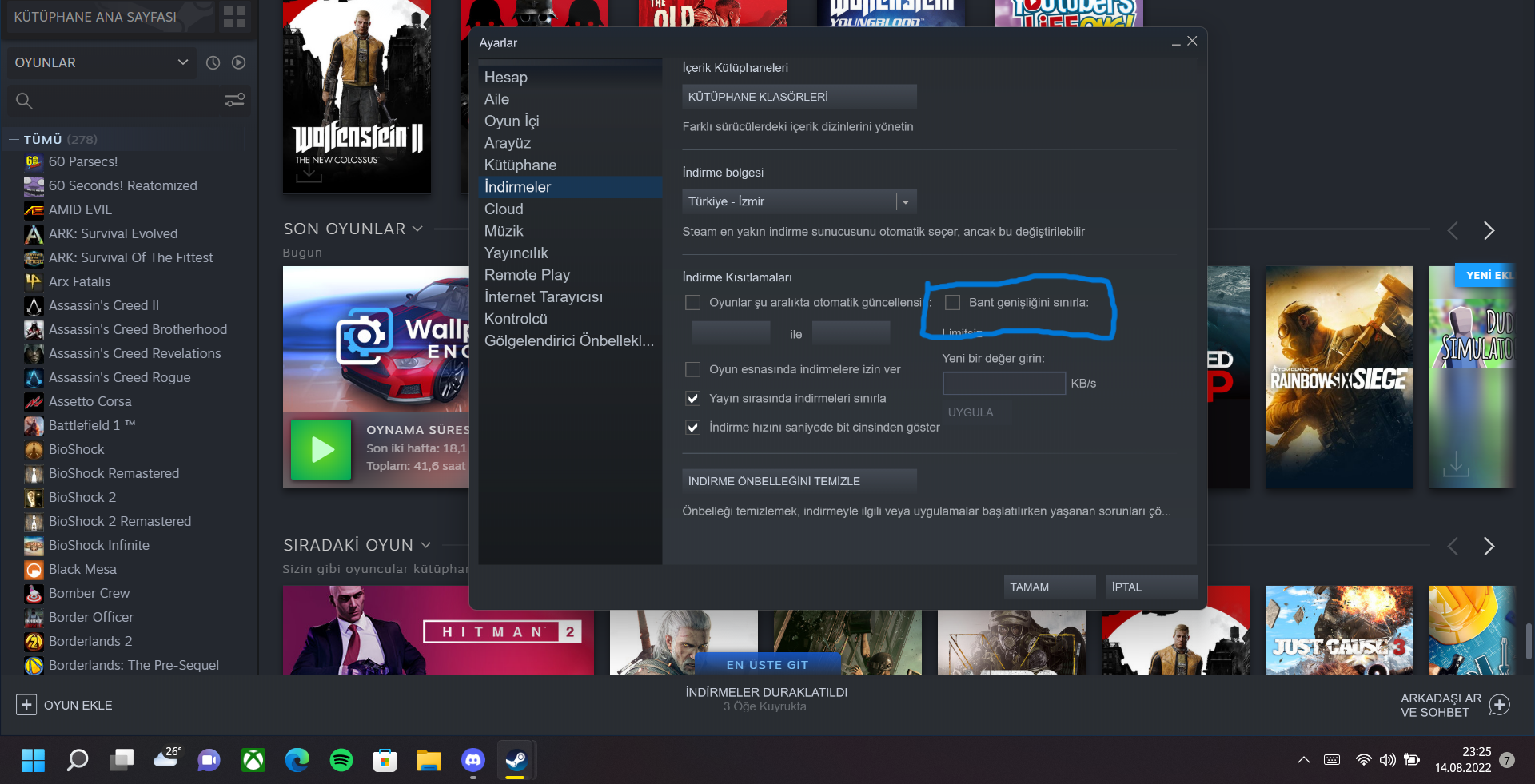This screenshot has width=1535, height=784.
Task: Click bandwidth KB/s value field
Action: 1004,384
